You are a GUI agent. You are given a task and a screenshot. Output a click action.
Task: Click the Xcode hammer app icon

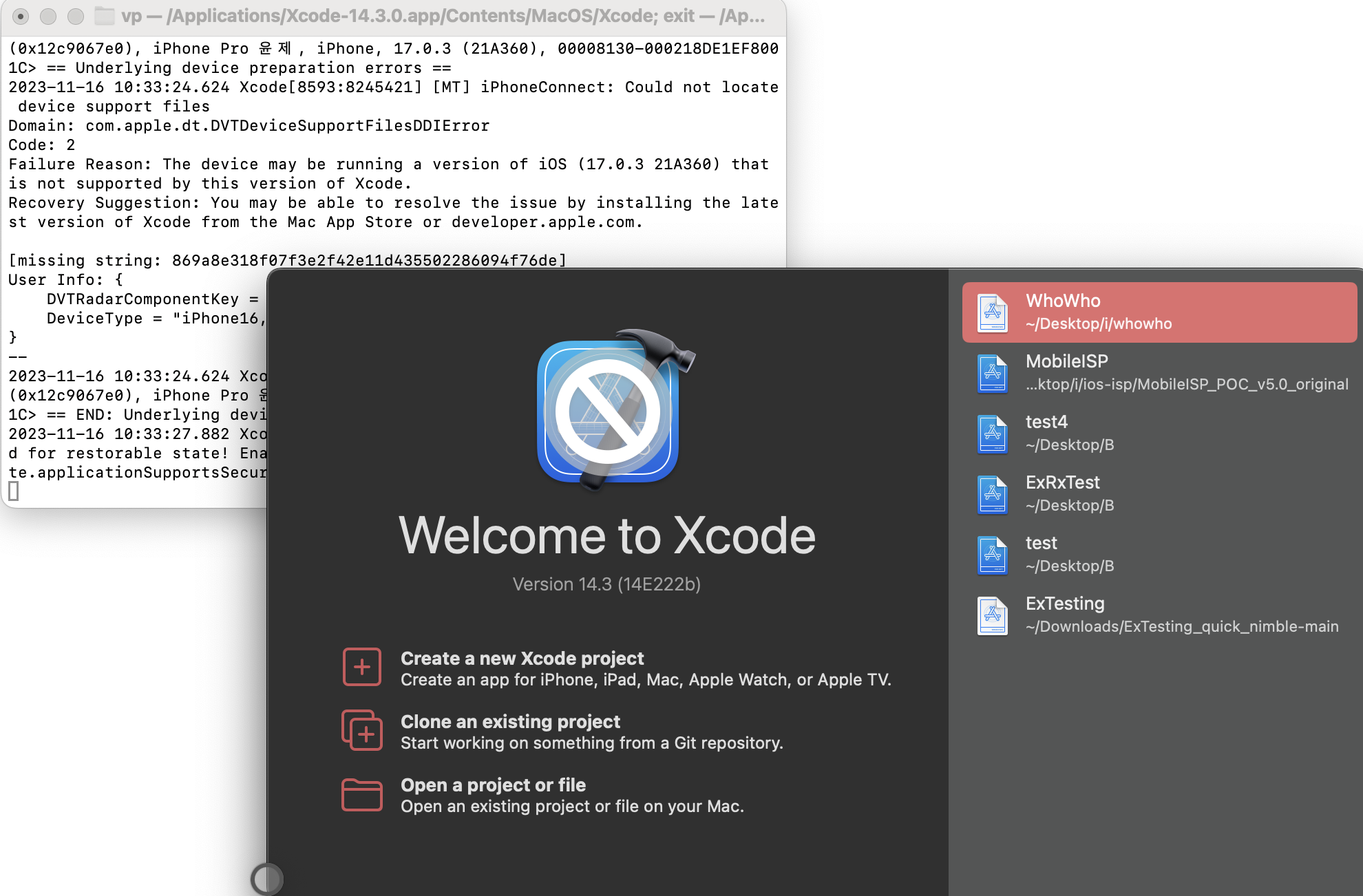point(609,411)
